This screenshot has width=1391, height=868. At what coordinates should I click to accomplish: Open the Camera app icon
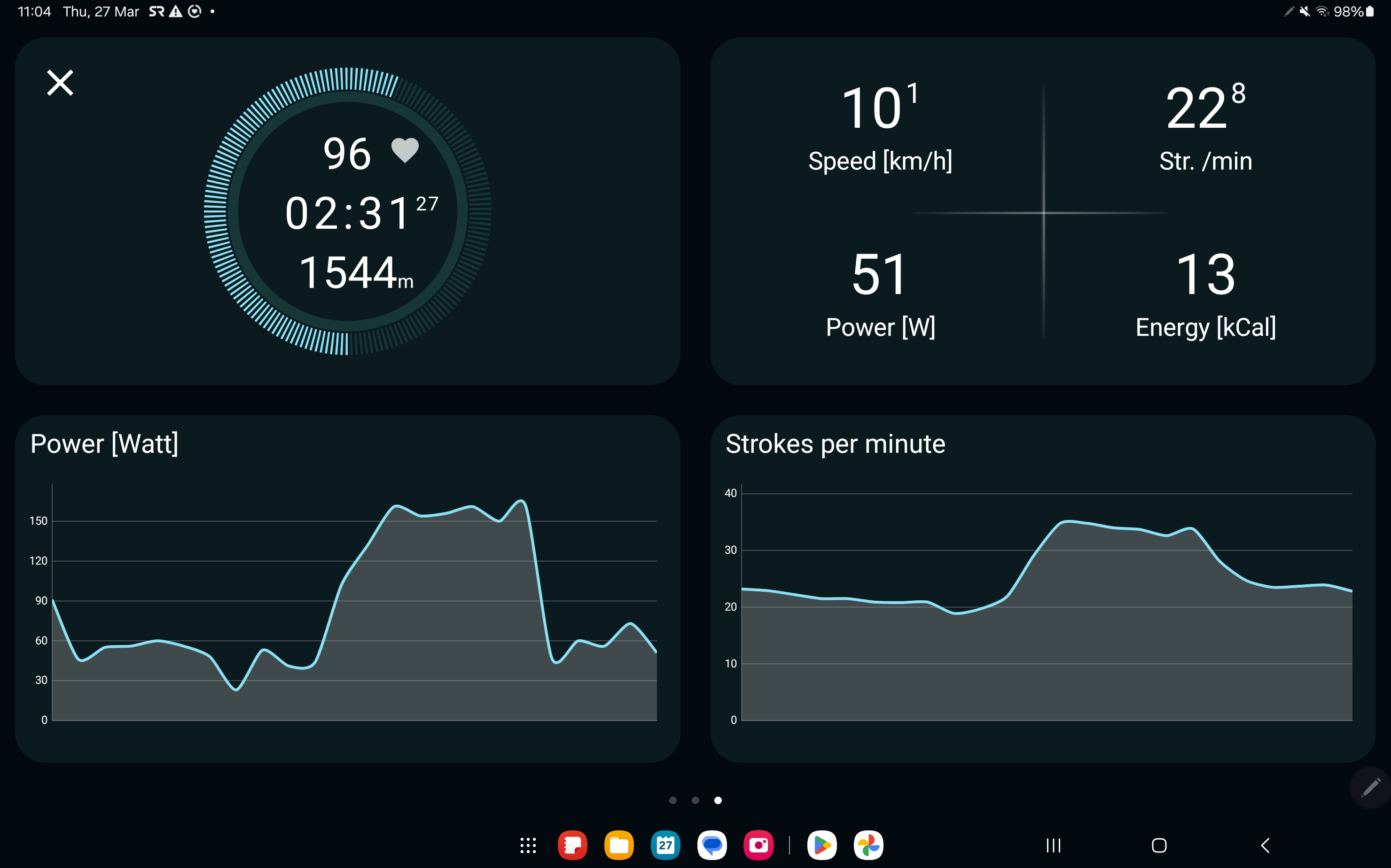click(758, 845)
